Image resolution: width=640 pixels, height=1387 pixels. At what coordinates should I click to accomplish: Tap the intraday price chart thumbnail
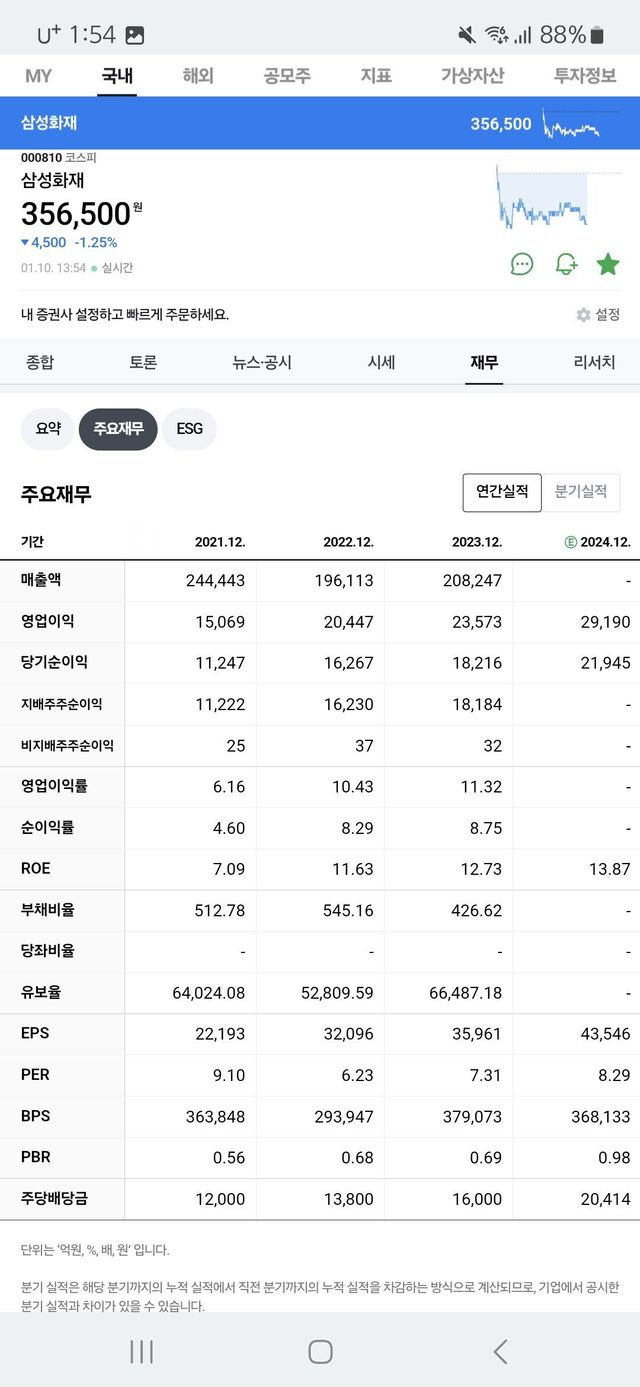click(x=541, y=198)
